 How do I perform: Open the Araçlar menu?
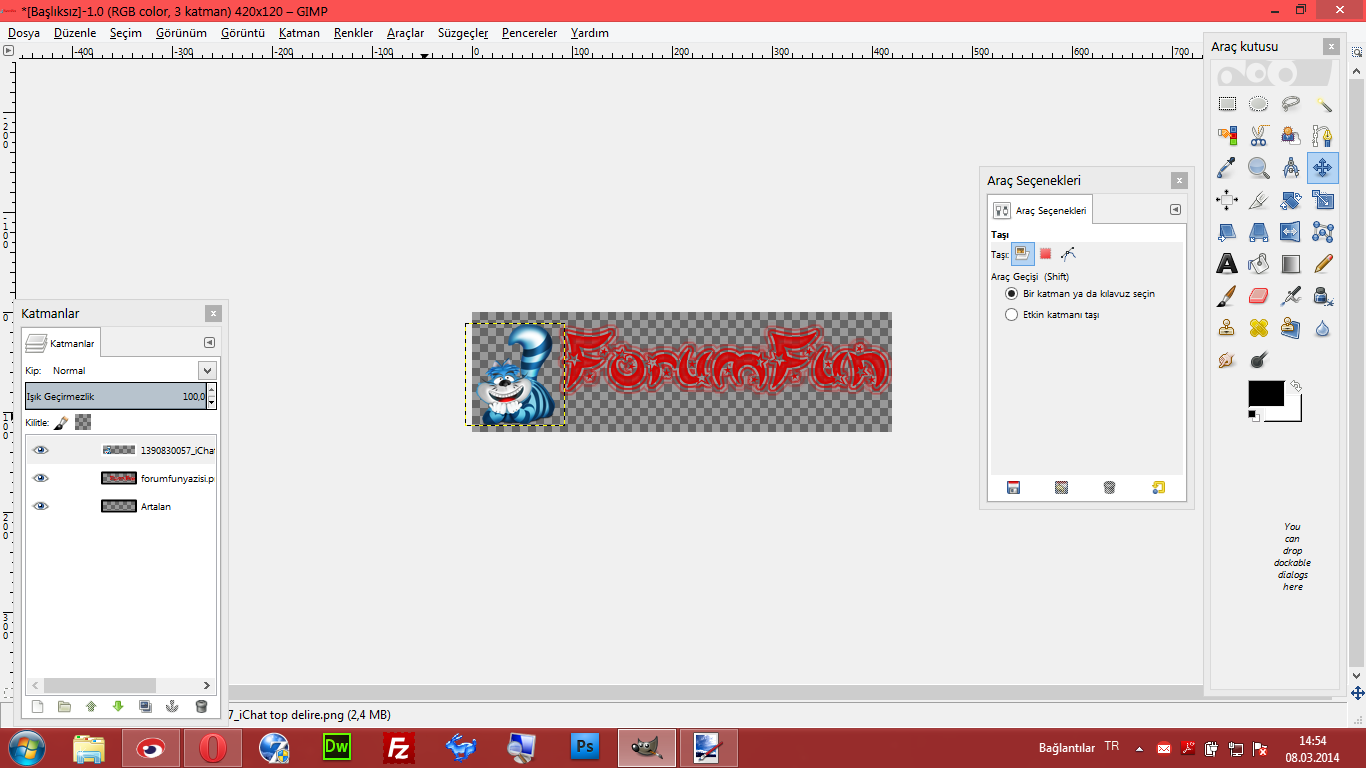coord(406,33)
